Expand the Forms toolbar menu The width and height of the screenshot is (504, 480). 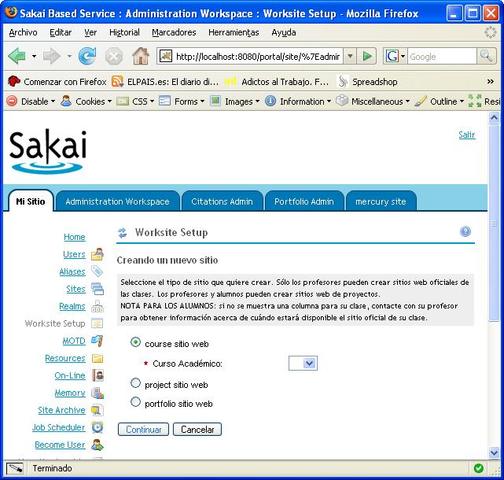click(x=182, y=101)
